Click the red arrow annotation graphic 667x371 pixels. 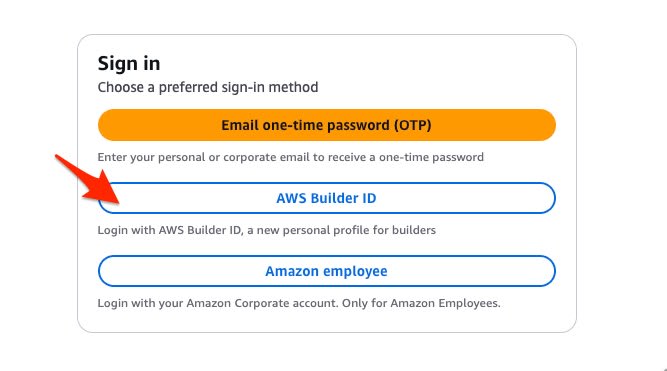tap(87, 179)
